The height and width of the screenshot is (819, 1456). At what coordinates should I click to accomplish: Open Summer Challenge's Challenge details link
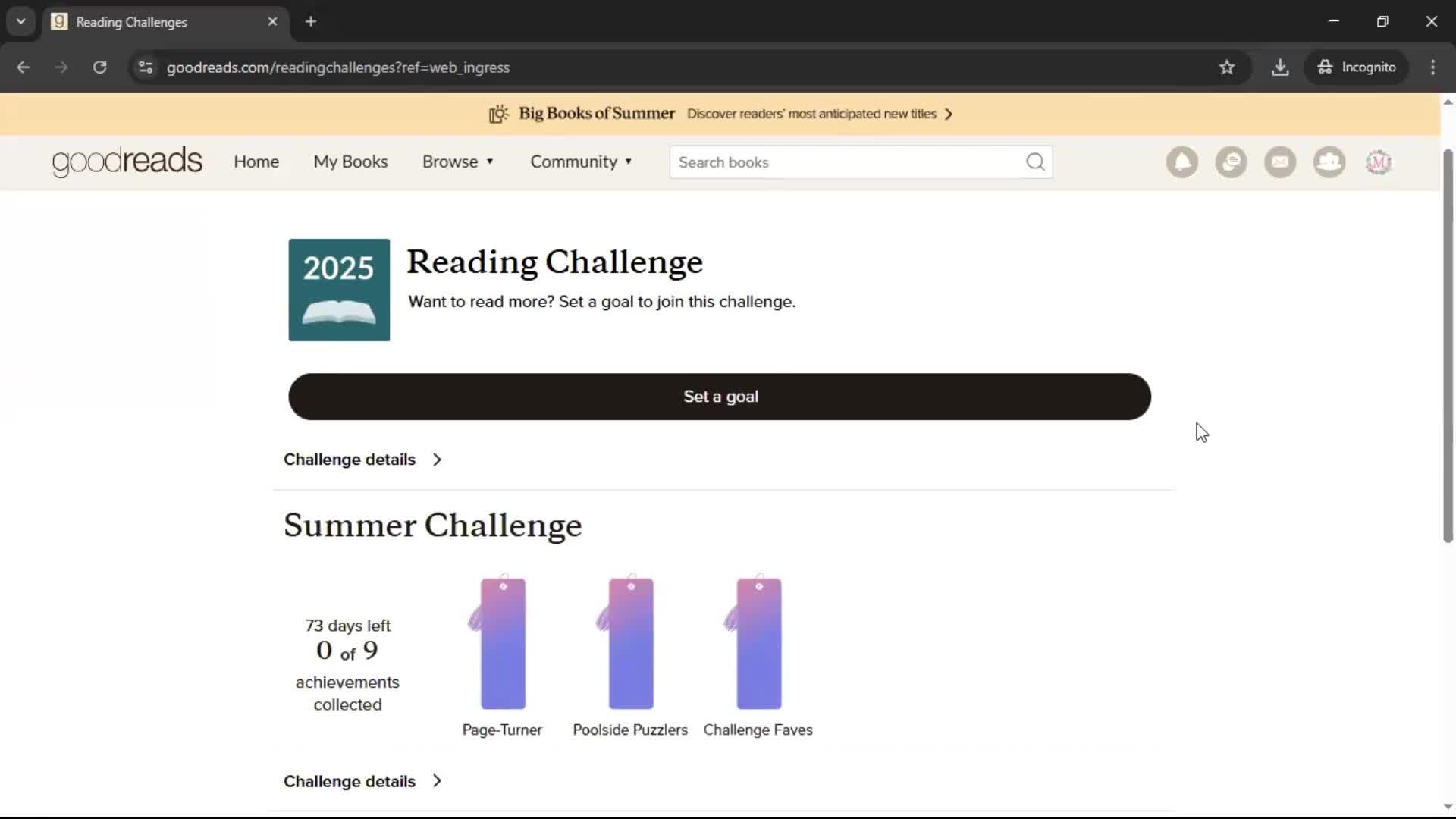(363, 781)
